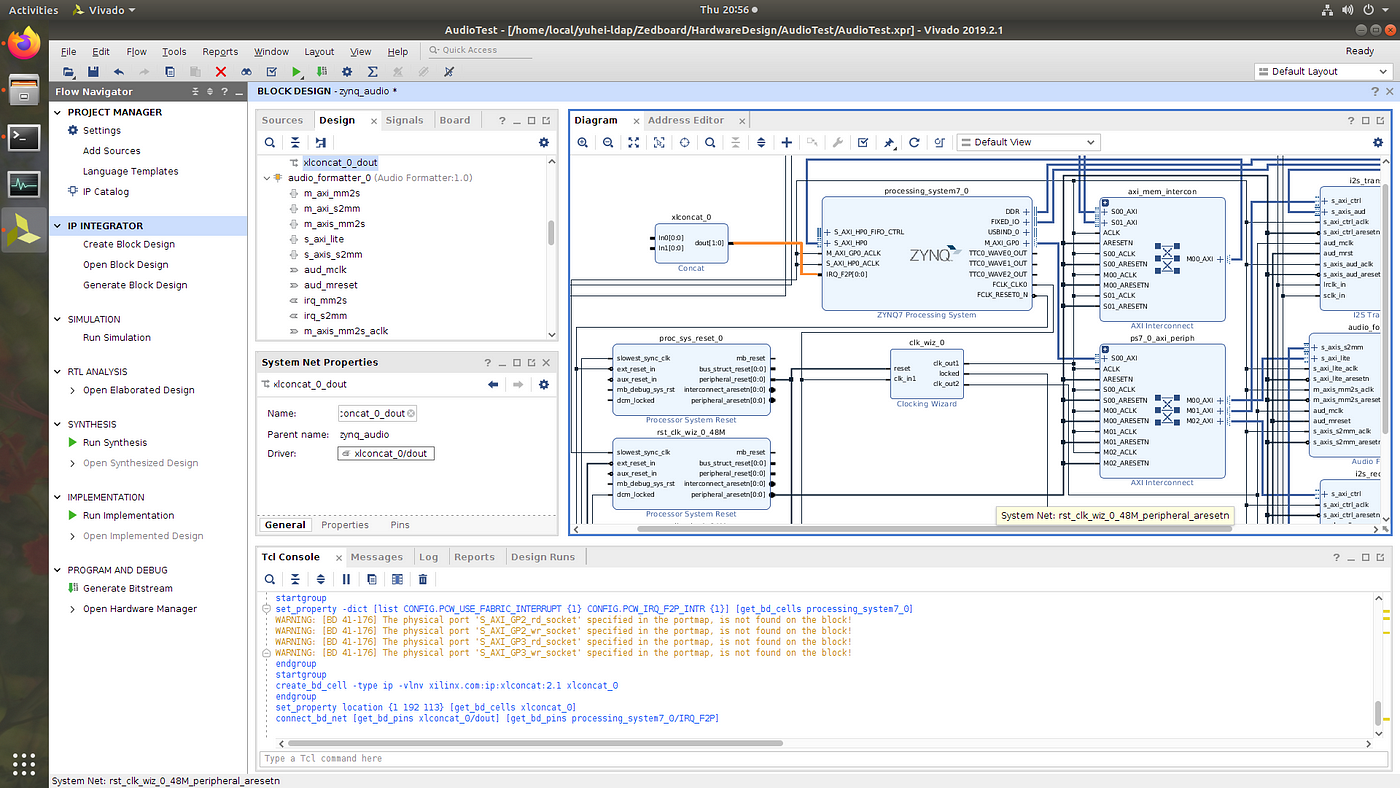Open the Default View dropdown
The height and width of the screenshot is (788, 1400).
(x=1028, y=142)
